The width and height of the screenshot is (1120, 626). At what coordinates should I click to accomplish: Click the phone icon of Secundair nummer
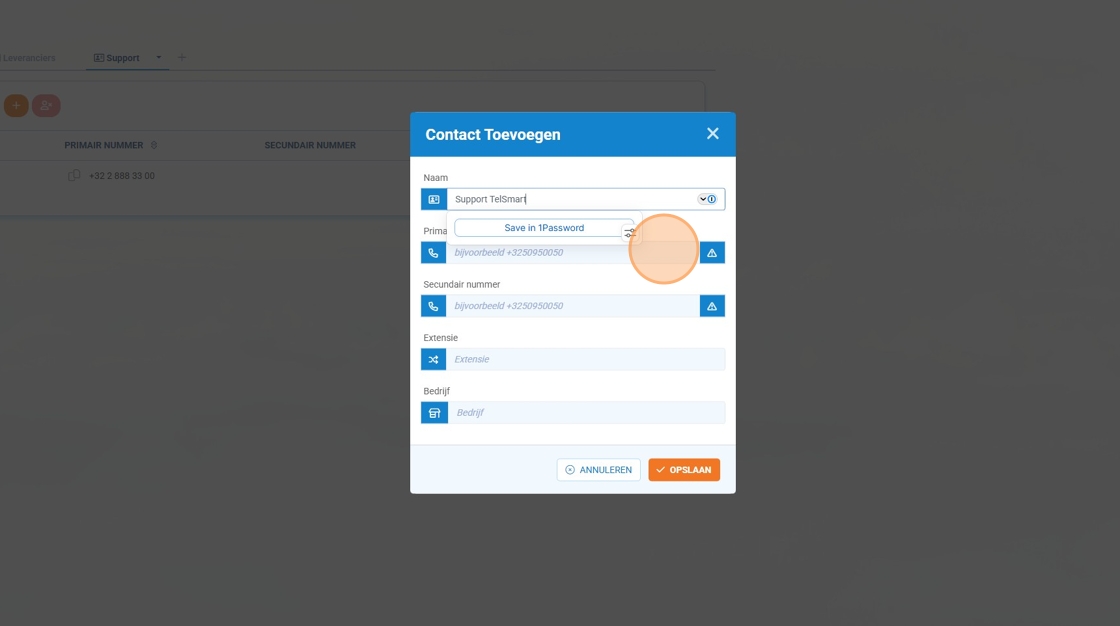434,306
